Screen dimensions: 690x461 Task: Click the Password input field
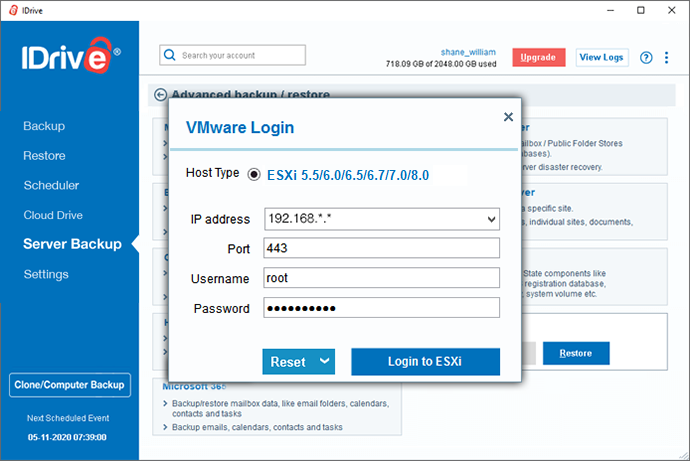382,308
